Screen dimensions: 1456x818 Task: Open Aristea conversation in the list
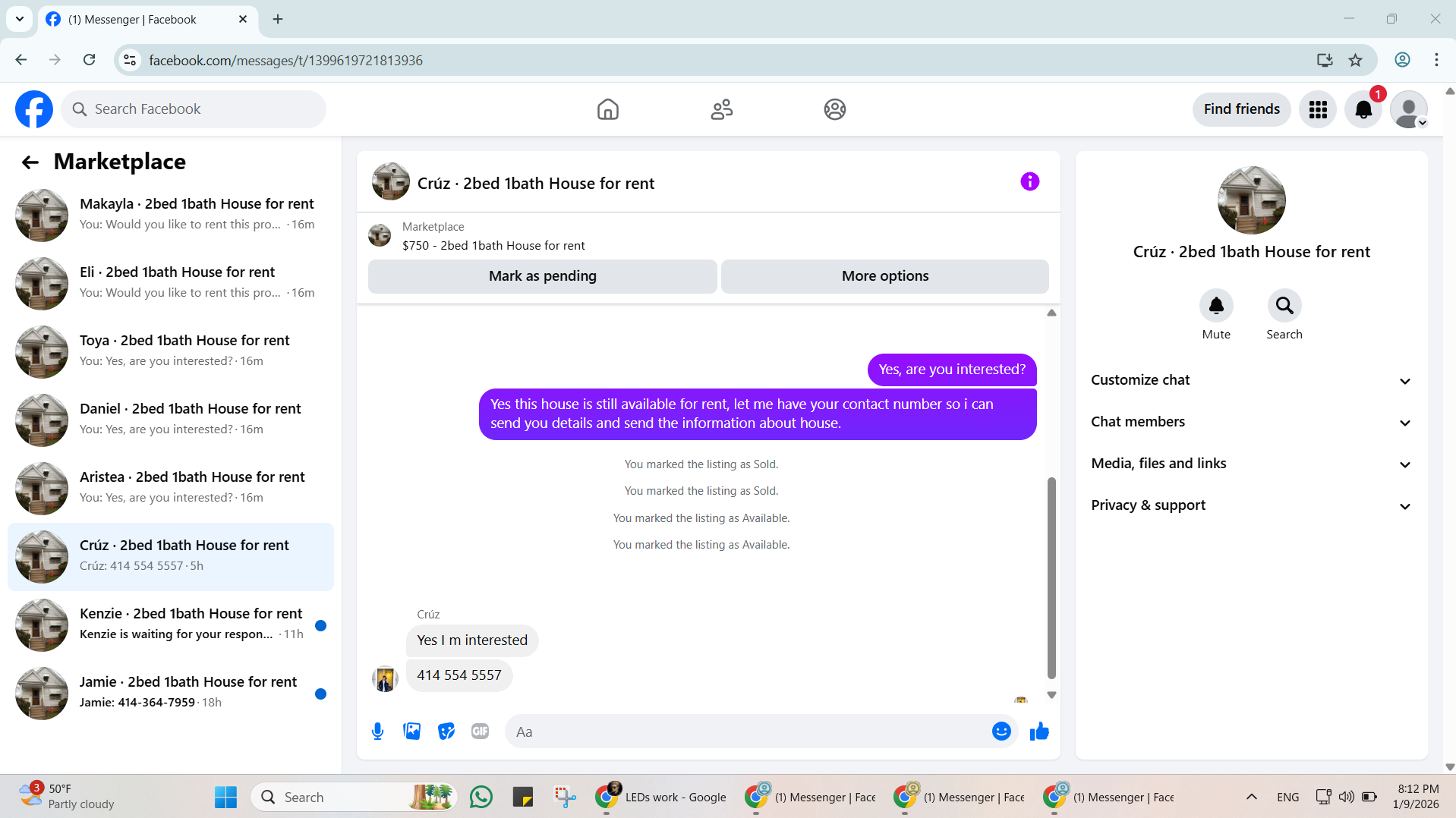171,488
